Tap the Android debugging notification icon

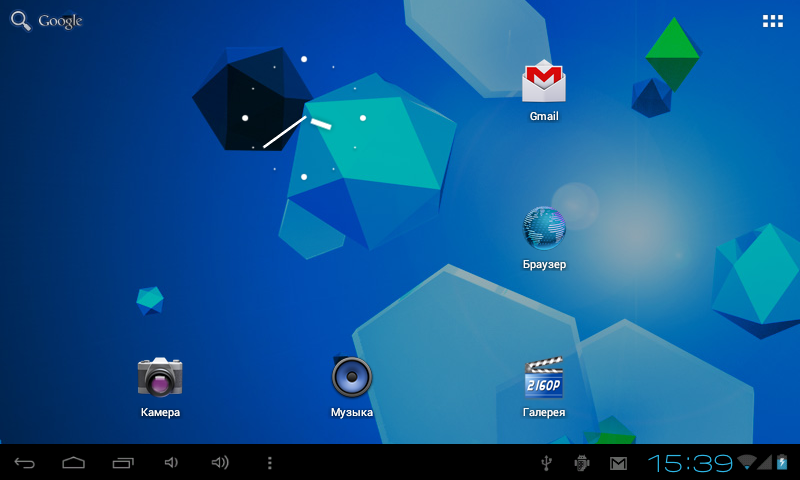582,463
